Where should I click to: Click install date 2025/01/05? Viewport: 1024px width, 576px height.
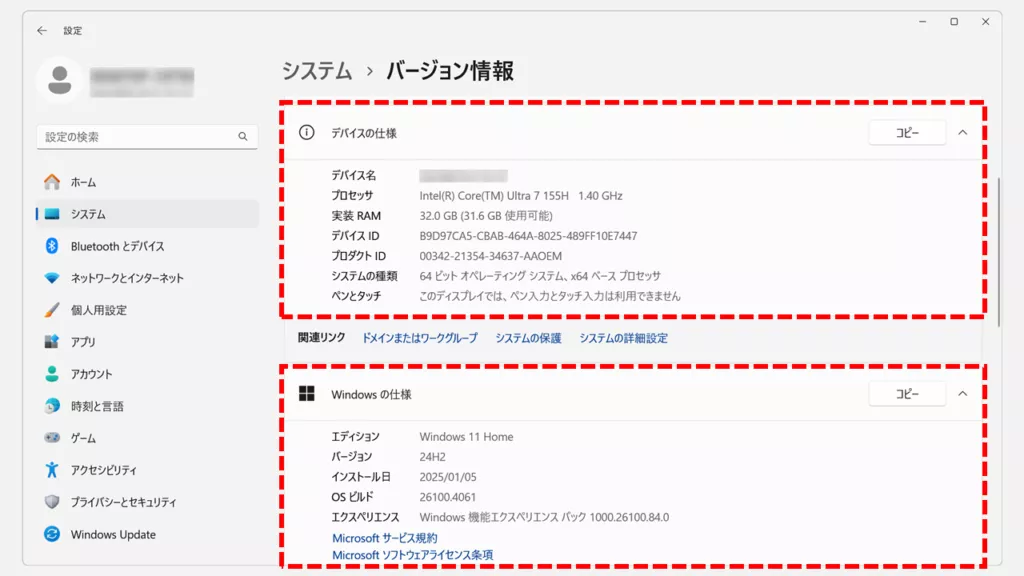[x=448, y=477]
